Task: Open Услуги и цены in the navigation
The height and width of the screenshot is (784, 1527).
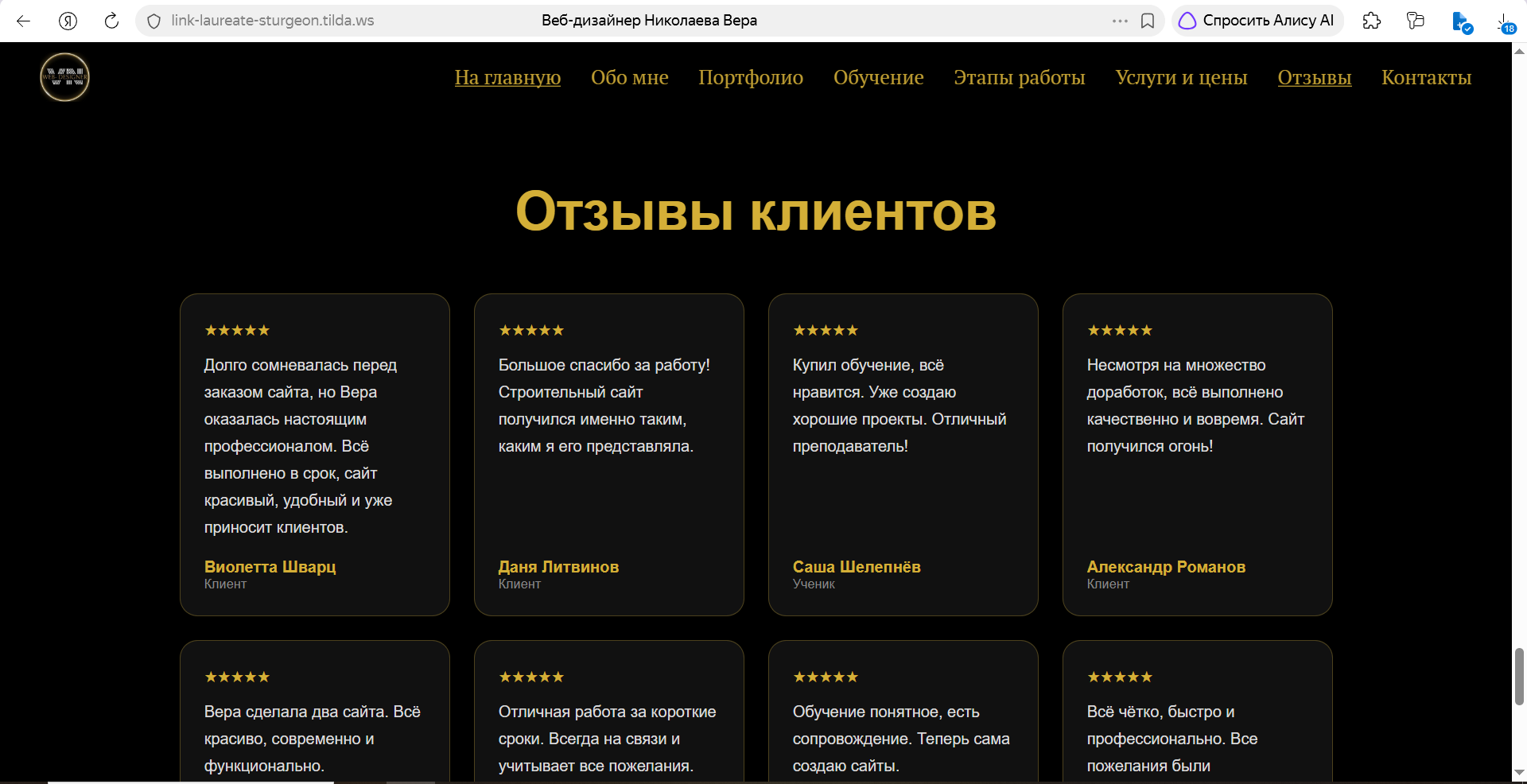Action: [x=1181, y=77]
